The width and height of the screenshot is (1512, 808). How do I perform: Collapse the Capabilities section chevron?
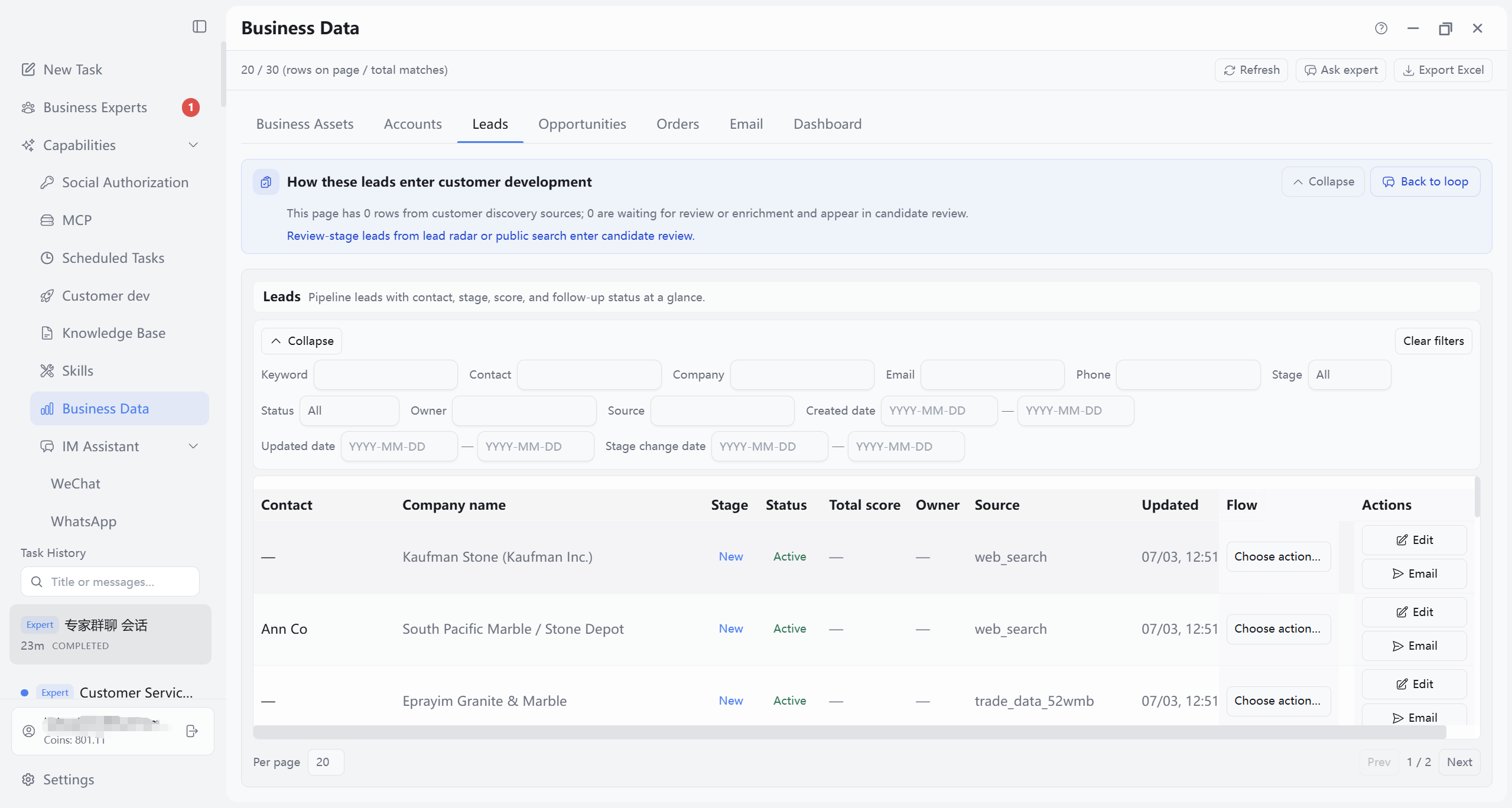coord(193,145)
